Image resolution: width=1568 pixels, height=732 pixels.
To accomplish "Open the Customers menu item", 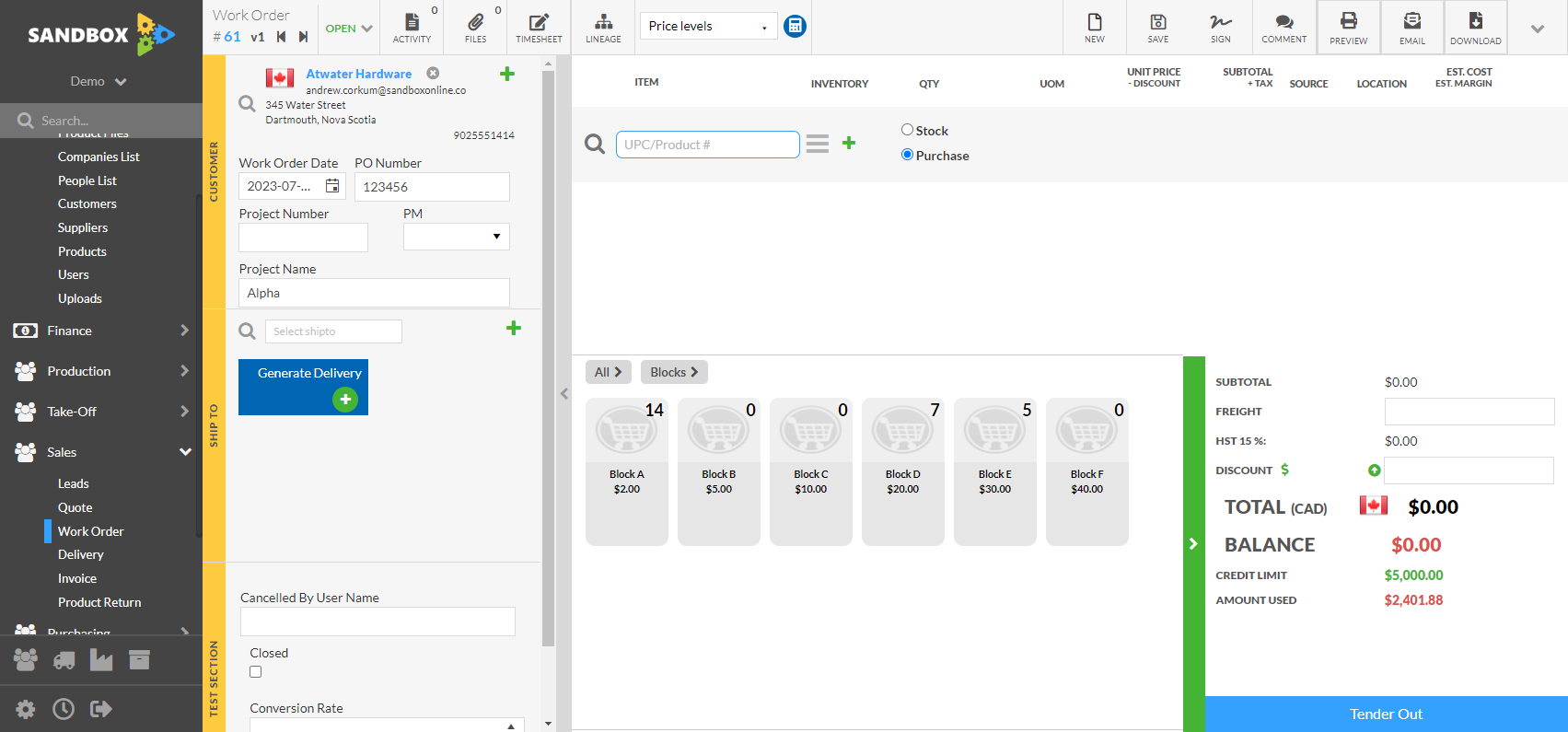I will coord(87,203).
